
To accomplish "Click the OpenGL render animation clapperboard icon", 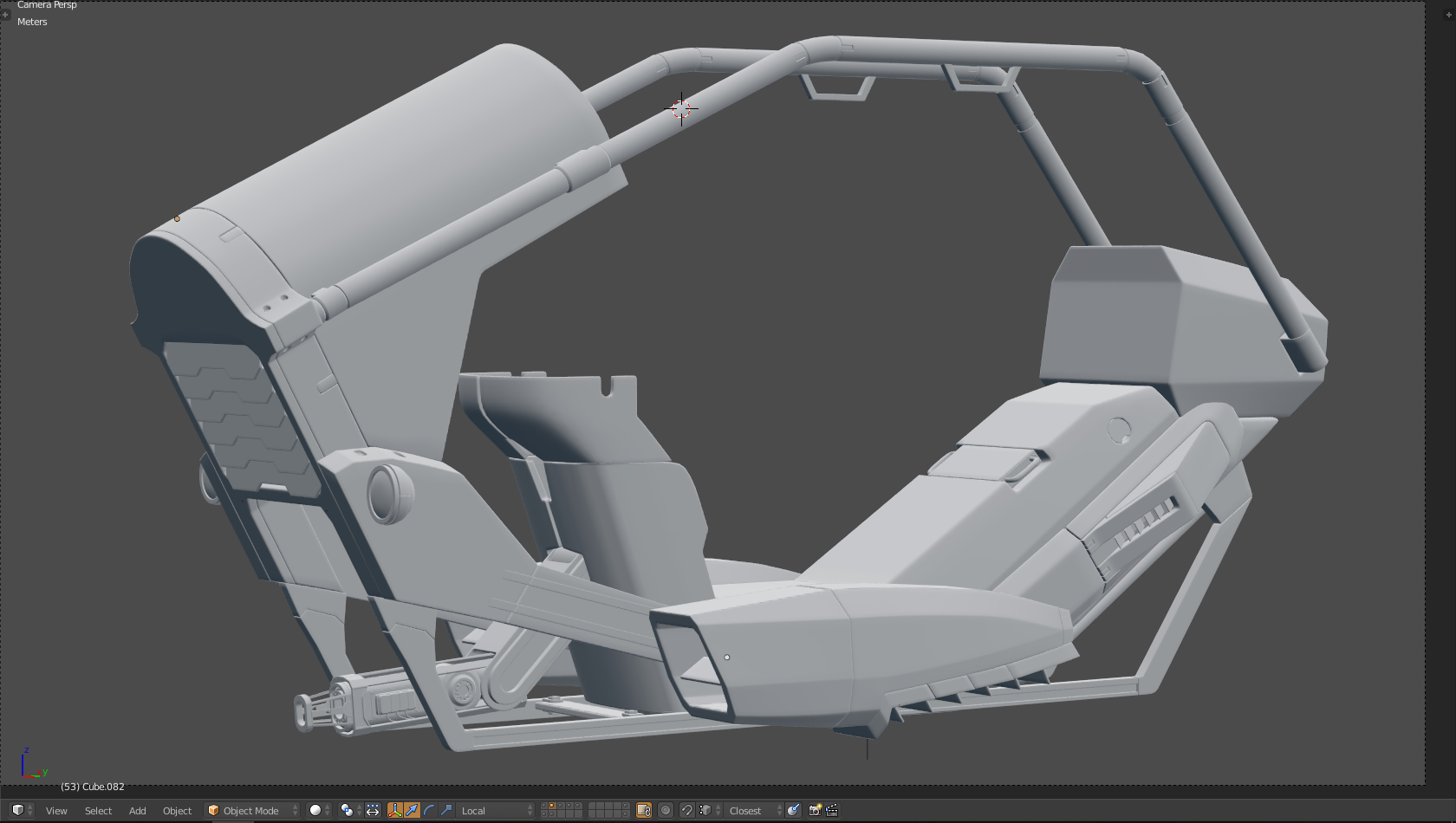I will click(x=832, y=811).
